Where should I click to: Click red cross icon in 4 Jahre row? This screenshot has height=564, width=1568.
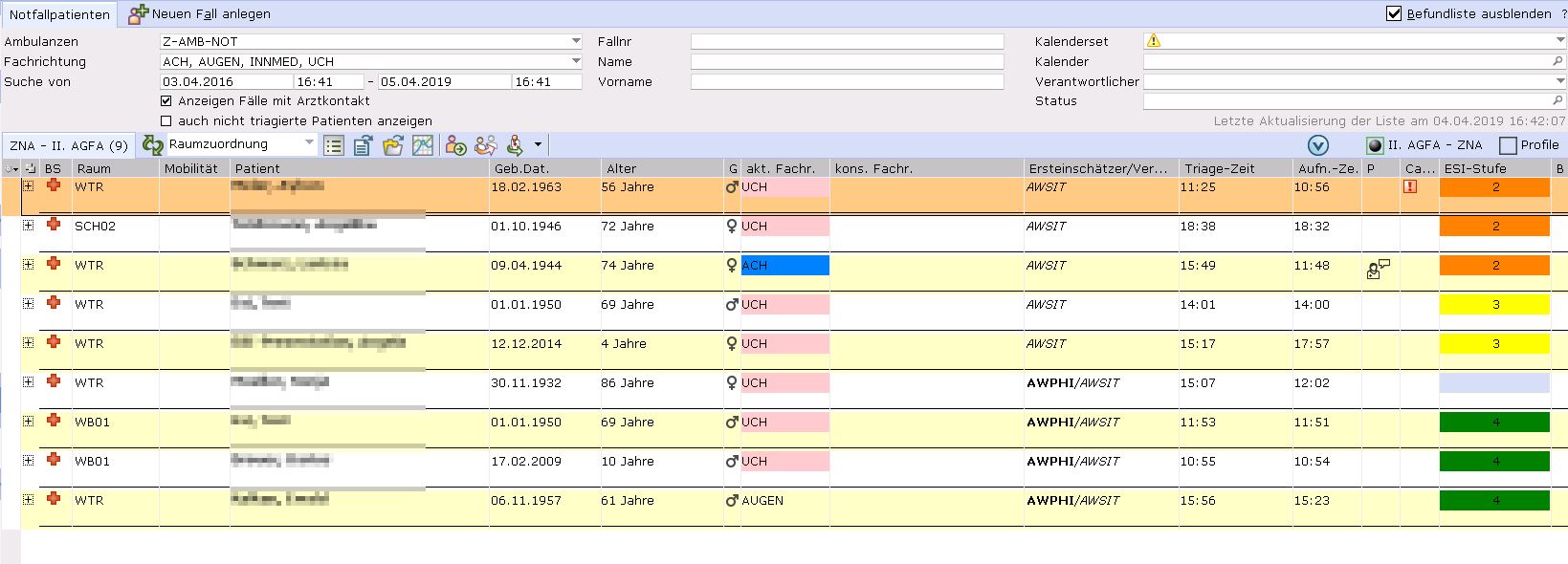click(54, 341)
